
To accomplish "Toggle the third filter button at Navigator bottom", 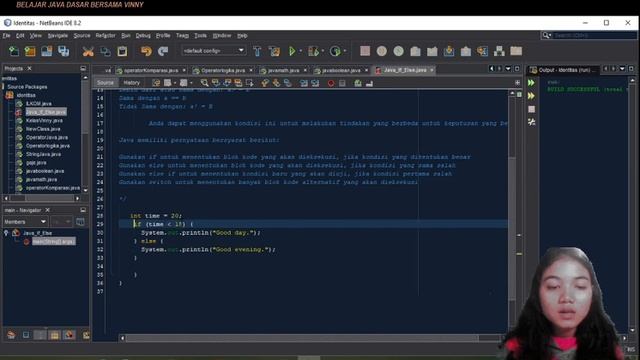I will pyautogui.click(x=40, y=335).
